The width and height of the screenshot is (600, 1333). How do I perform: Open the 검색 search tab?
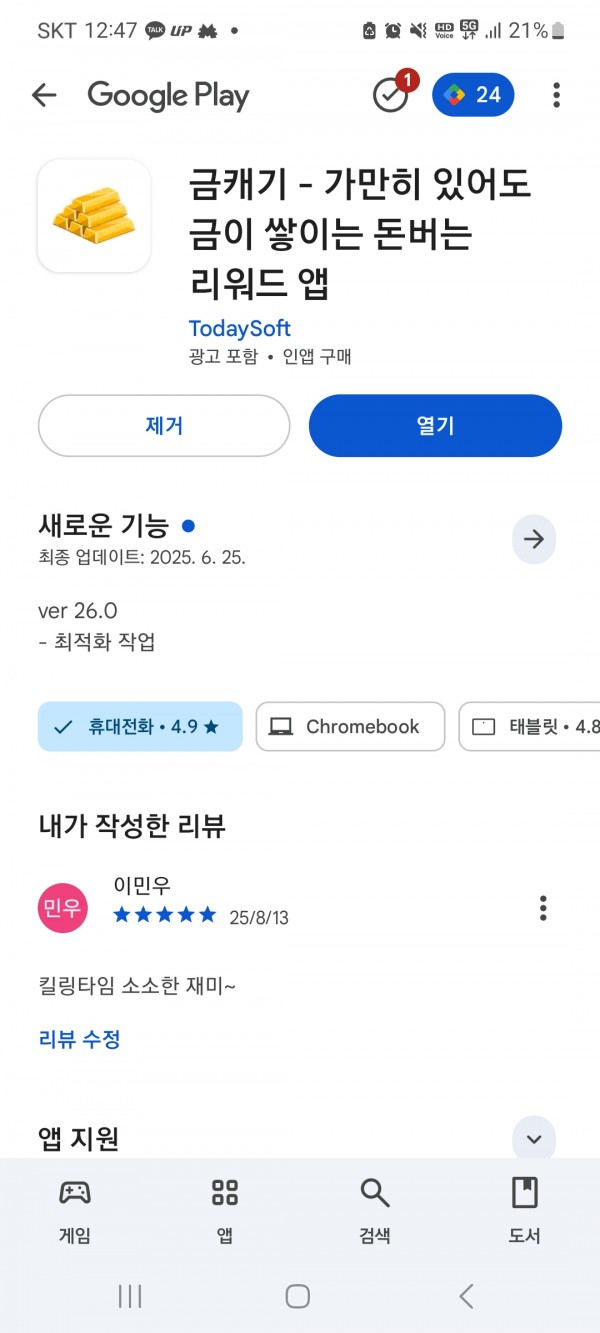tap(375, 1210)
